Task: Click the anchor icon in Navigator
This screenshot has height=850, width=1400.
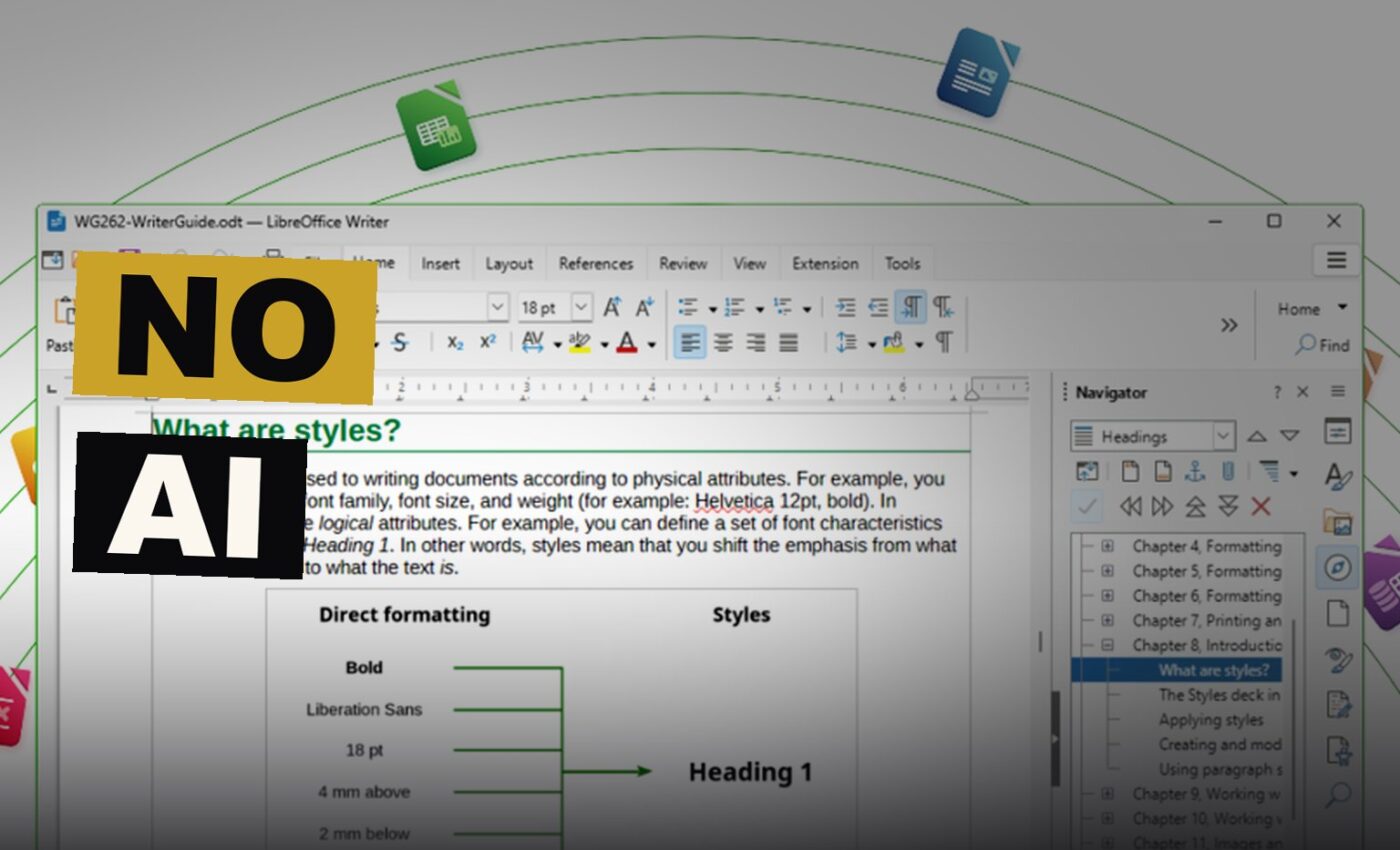Action: click(x=1195, y=472)
